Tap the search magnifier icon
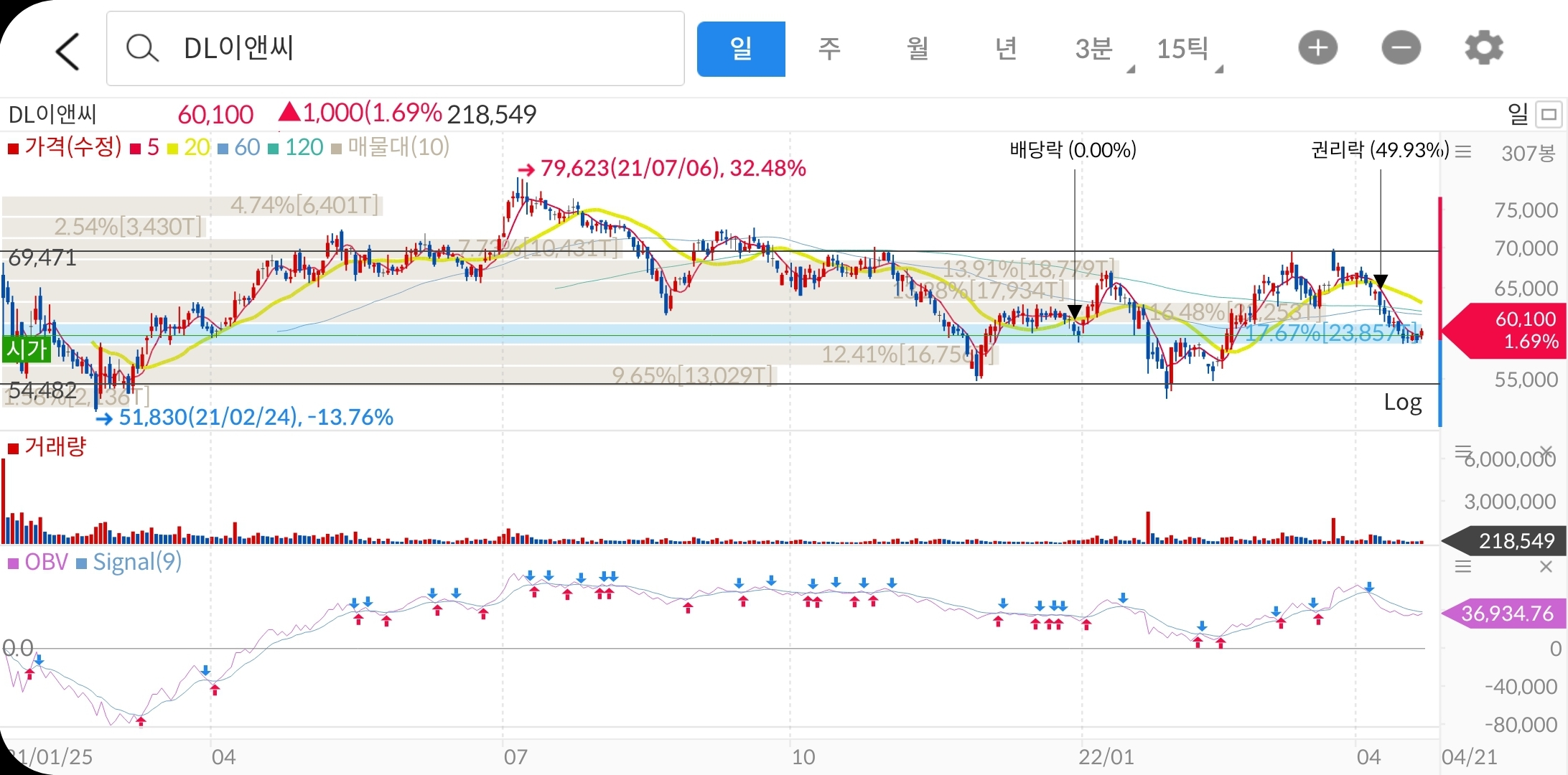 (141, 49)
